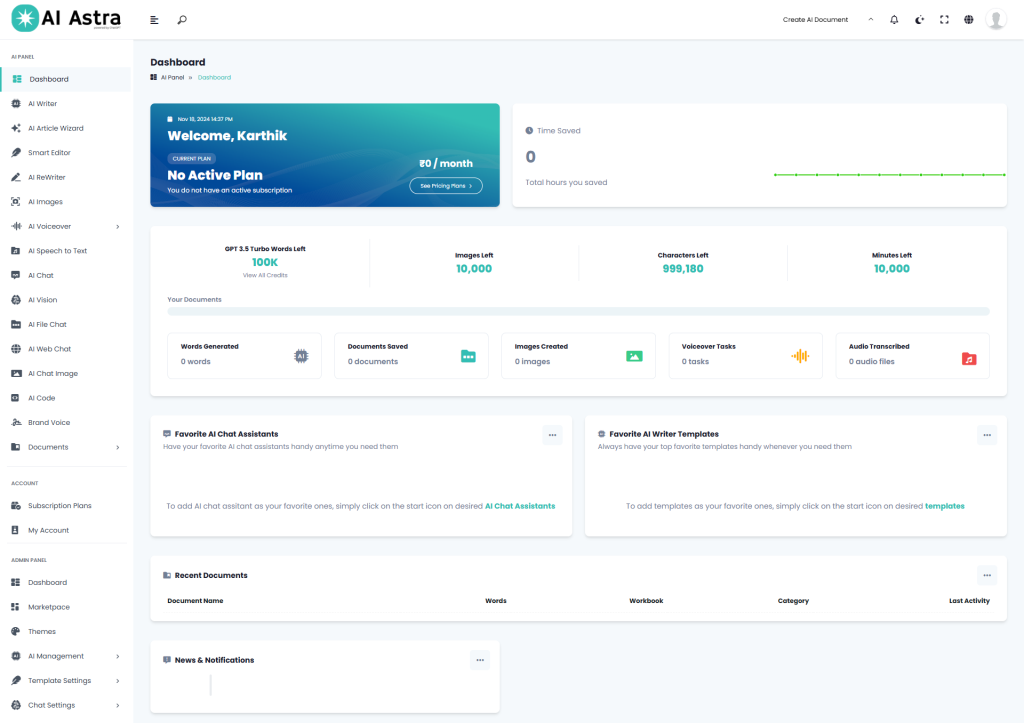Open AI Writer from sidebar
The height and width of the screenshot is (723, 1024).
point(43,104)
